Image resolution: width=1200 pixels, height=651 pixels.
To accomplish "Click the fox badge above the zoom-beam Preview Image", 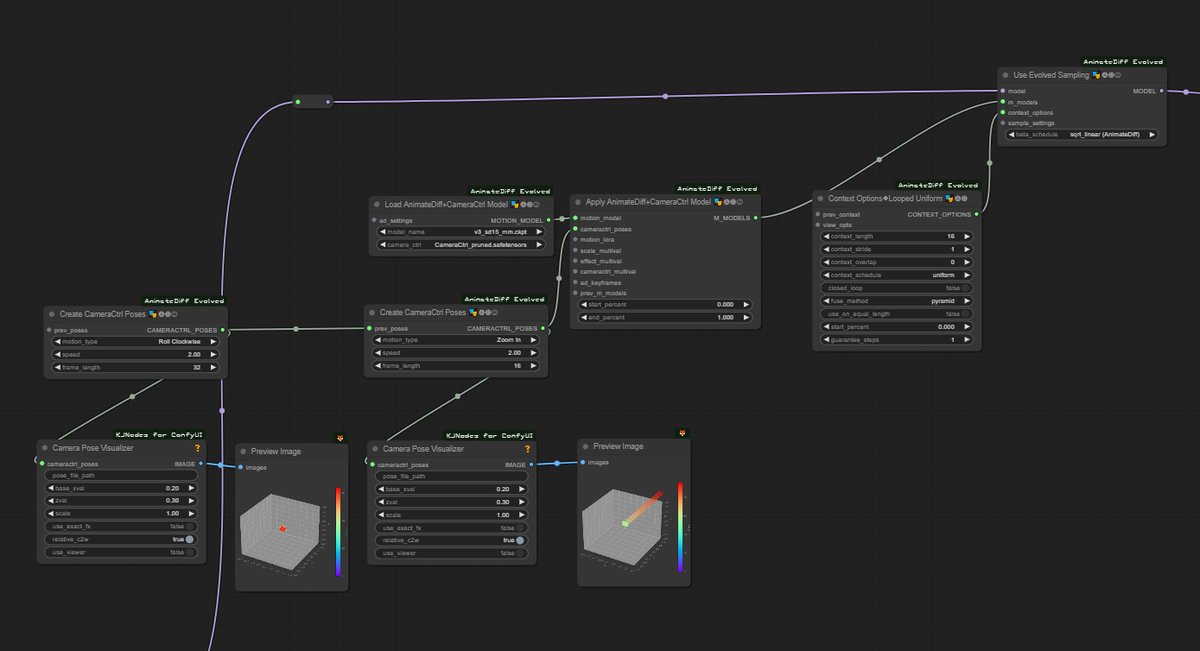I will coord(682,433).
